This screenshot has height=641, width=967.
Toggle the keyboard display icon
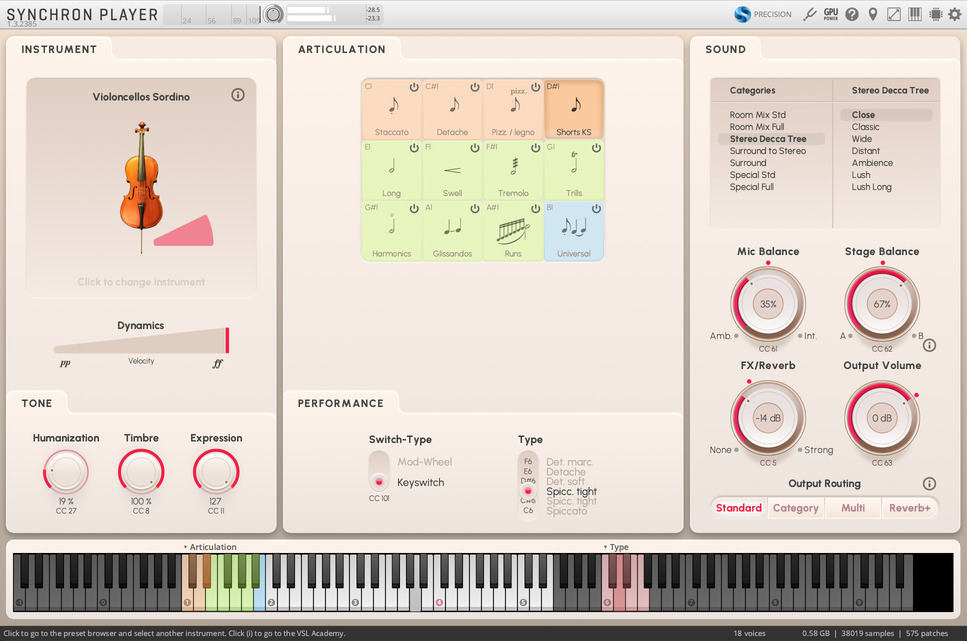coord(915,14)
